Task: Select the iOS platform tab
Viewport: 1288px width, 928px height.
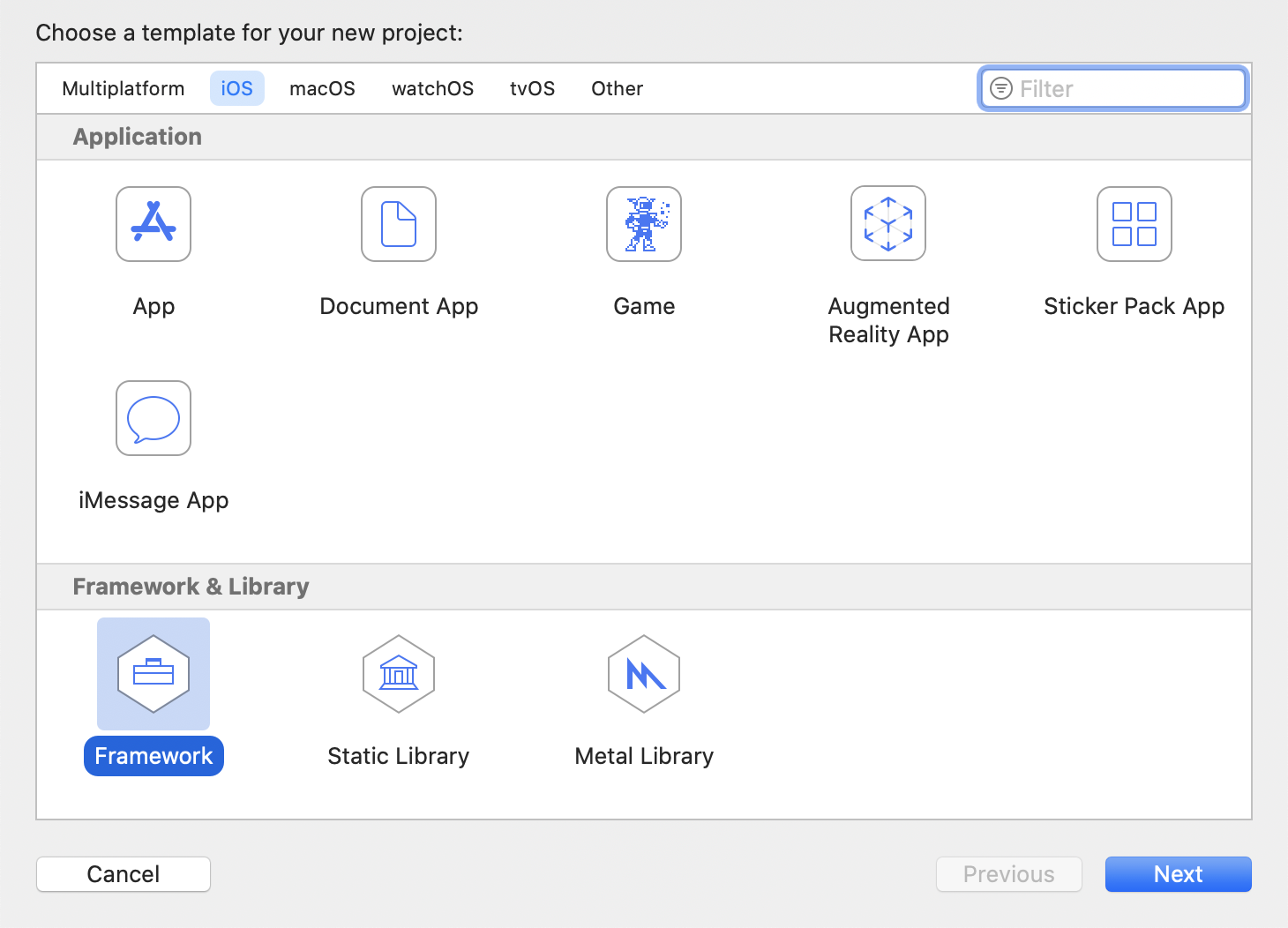Action: 237,88
